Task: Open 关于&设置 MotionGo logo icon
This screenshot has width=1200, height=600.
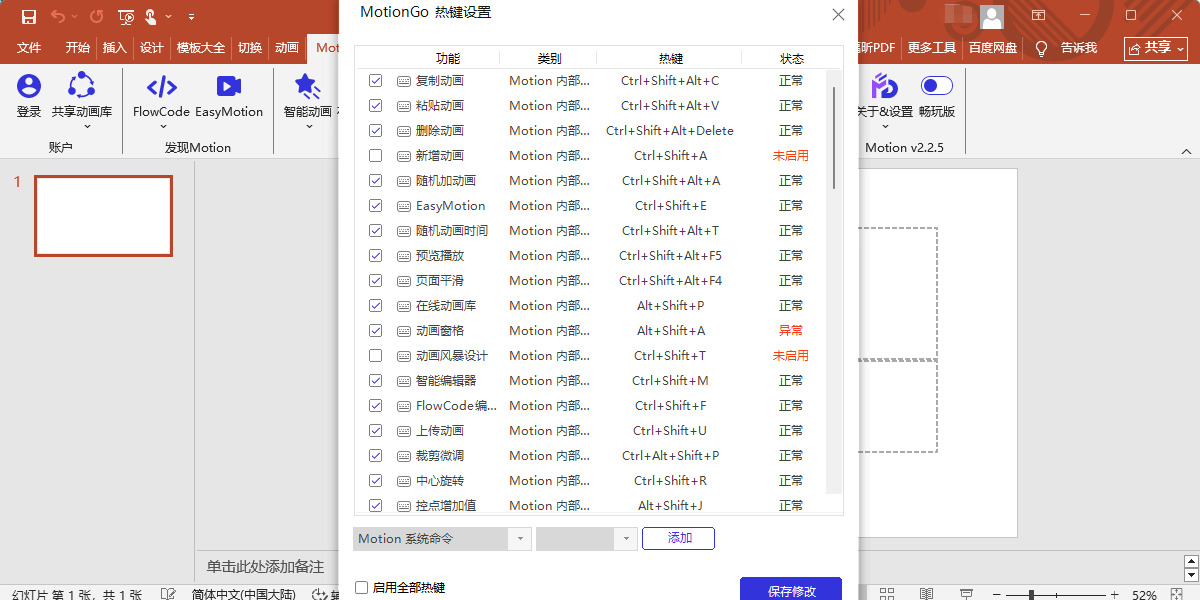Action: click(x=884, y=86)
